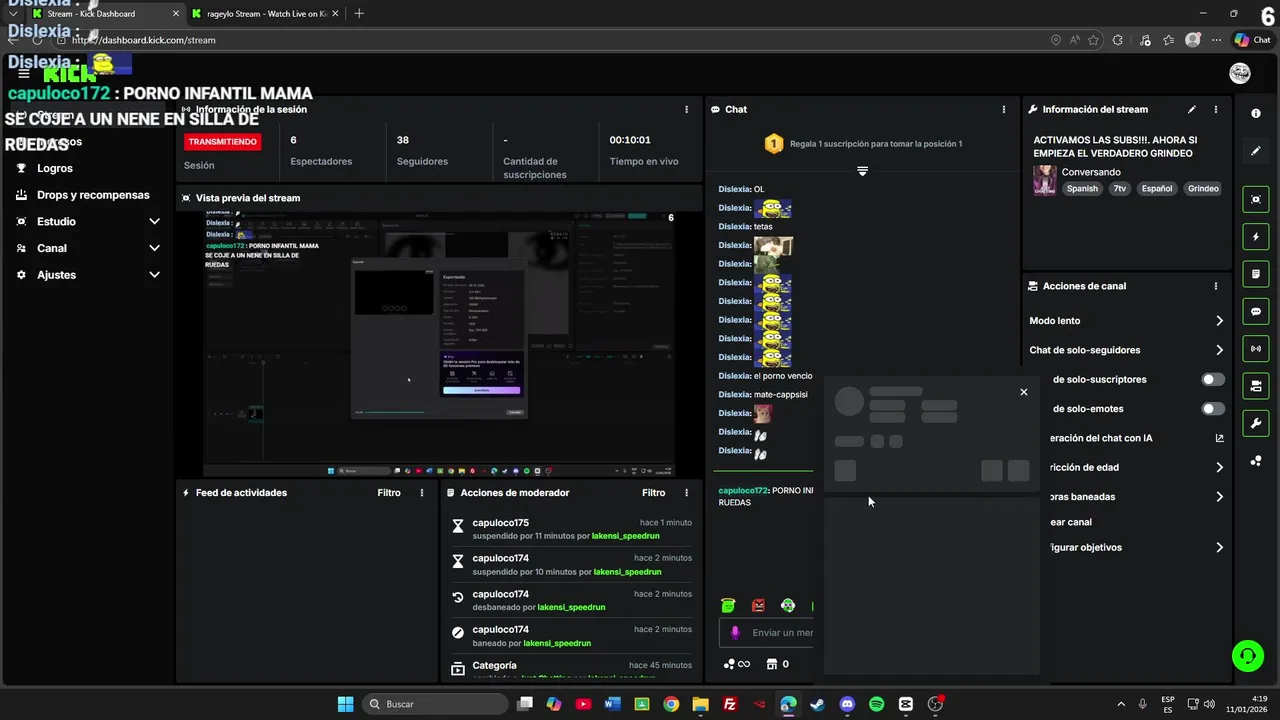Open the profile avatar menu
Image resolution: width=1280 pixels, height=720 pixels.
pyautogui.click(x=1240, y=74)
